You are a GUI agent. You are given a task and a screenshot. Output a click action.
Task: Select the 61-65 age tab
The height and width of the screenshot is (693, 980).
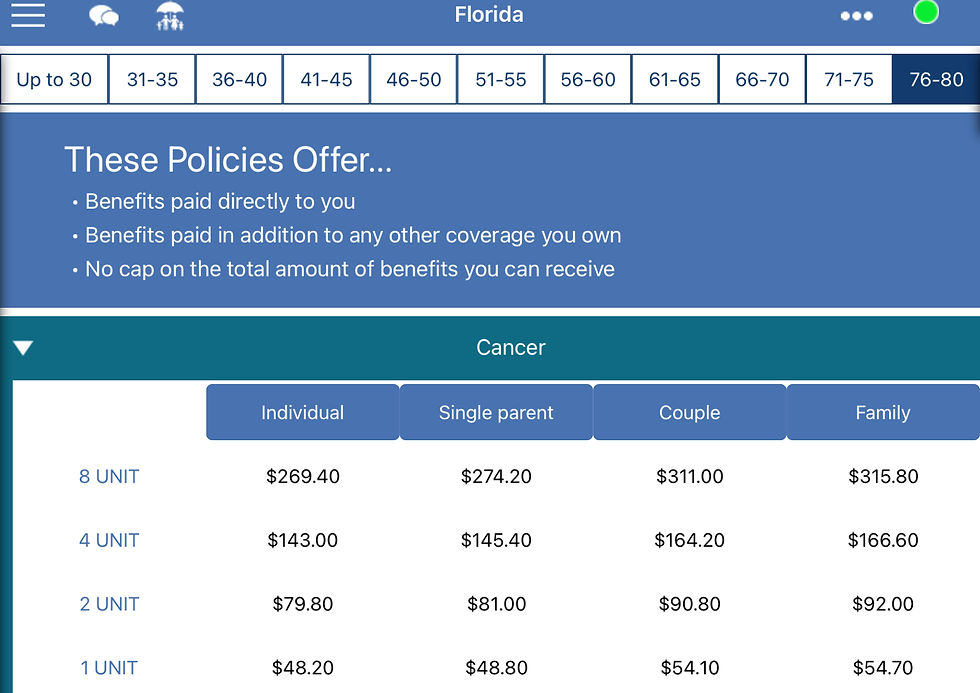675,80
